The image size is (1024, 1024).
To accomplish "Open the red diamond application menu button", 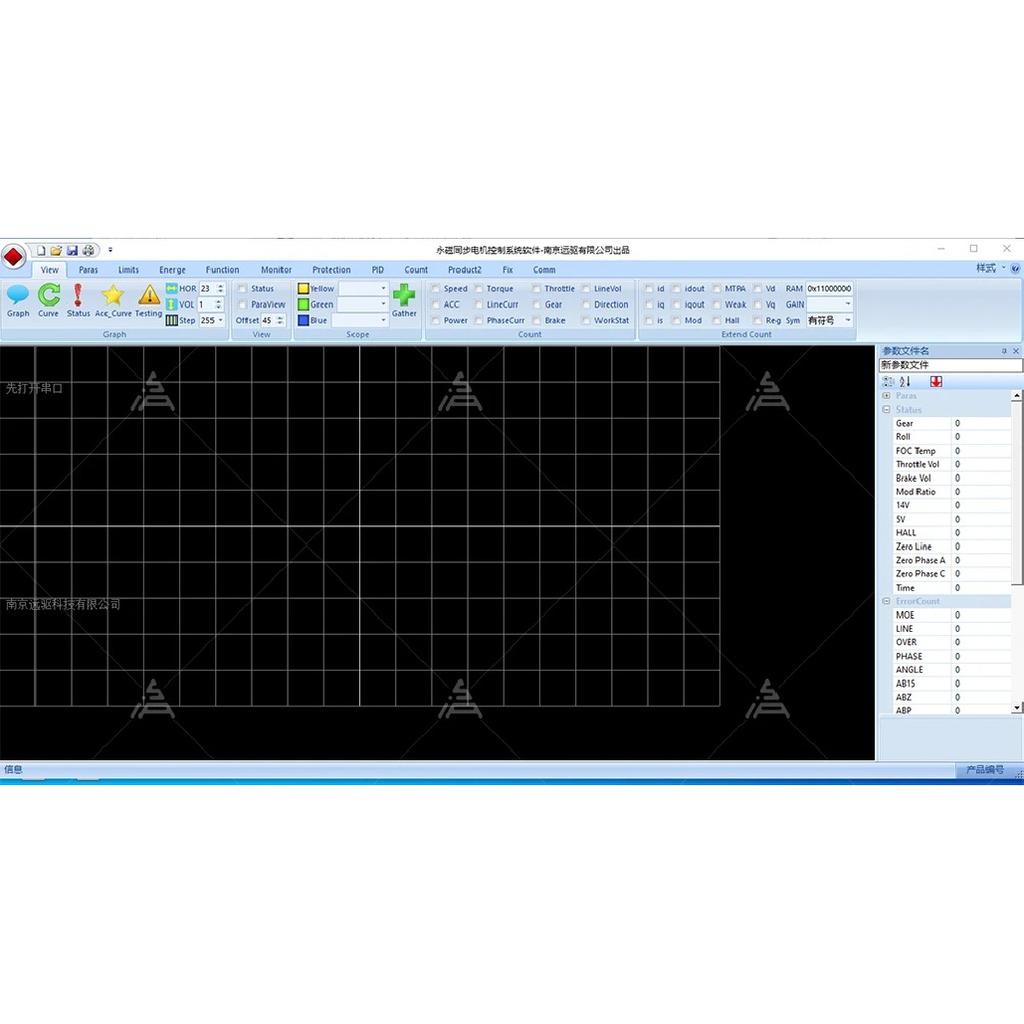I will (x=14, y=257).
